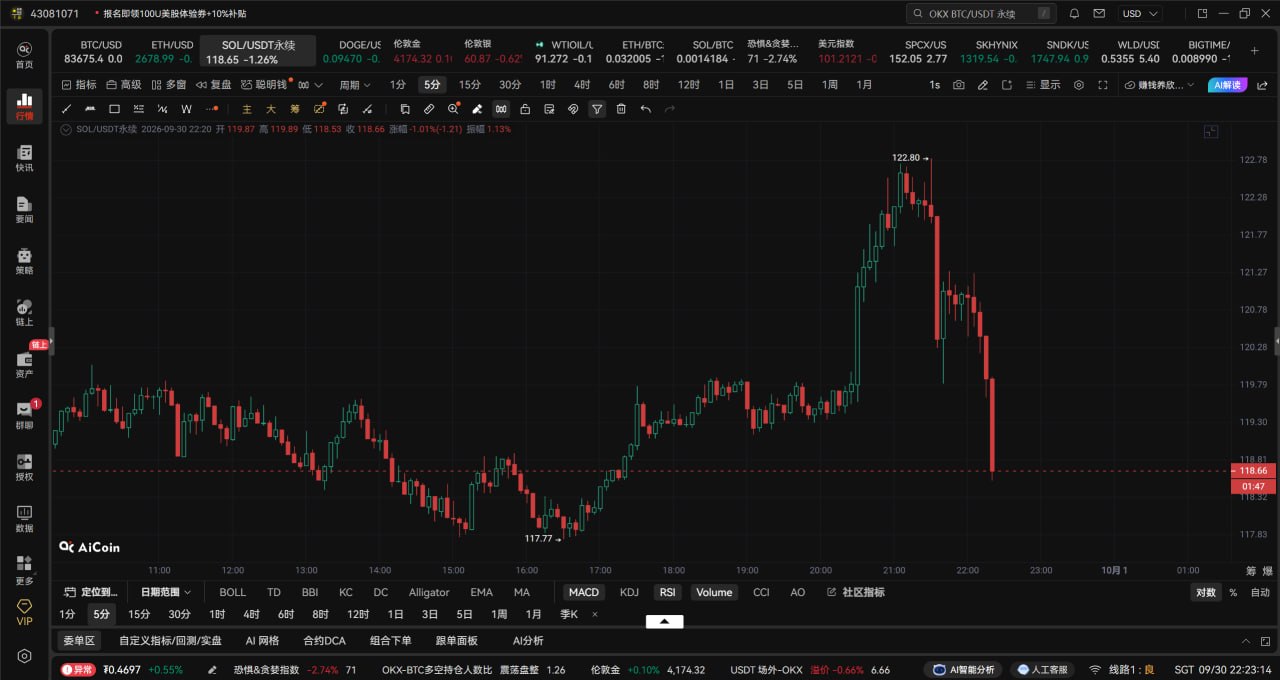Select the BTC/USD ticker tab
The image size is (1280, 680).
pos(94,51)
